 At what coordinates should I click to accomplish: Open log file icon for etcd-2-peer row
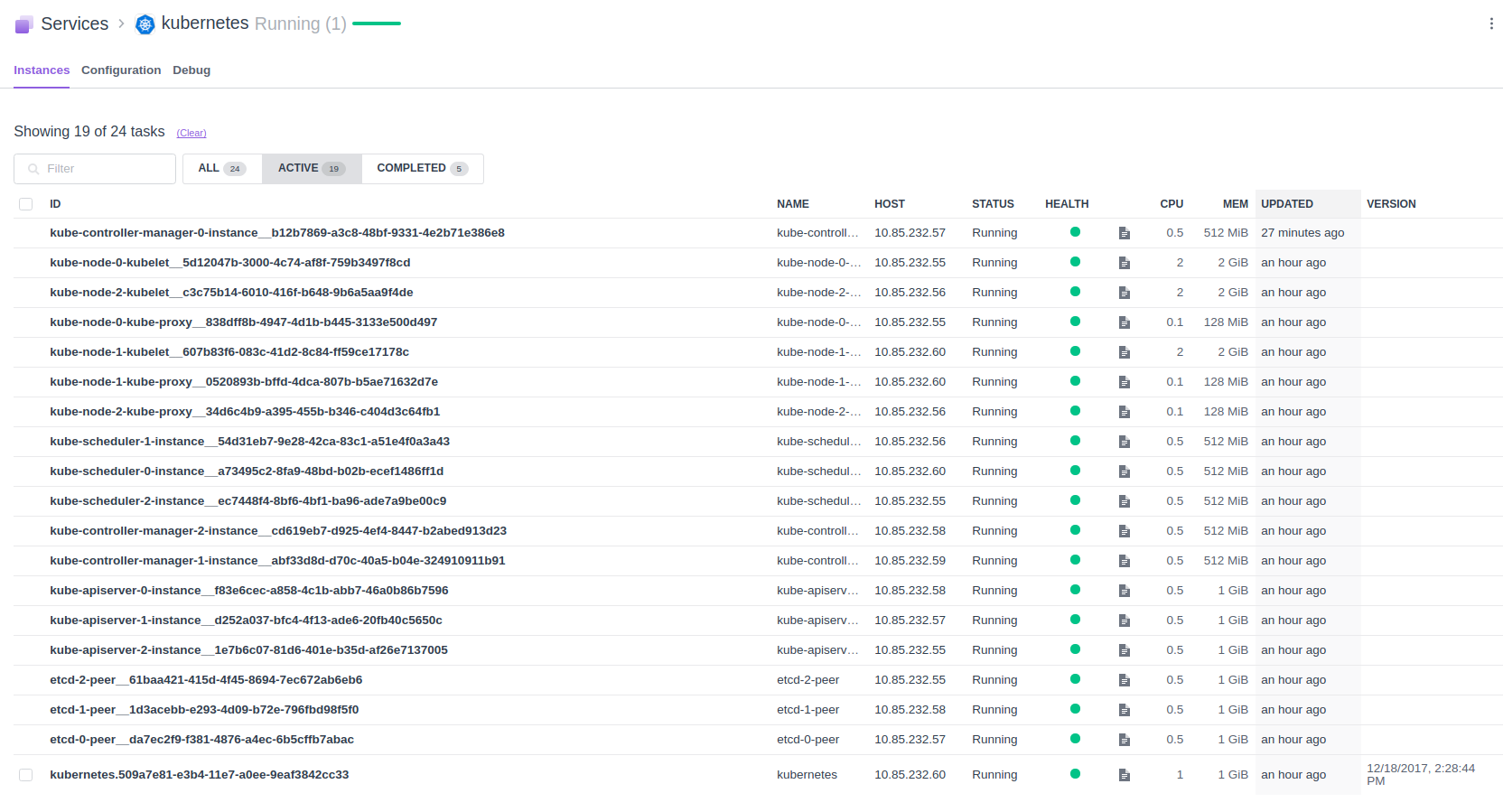point(1125,680)
